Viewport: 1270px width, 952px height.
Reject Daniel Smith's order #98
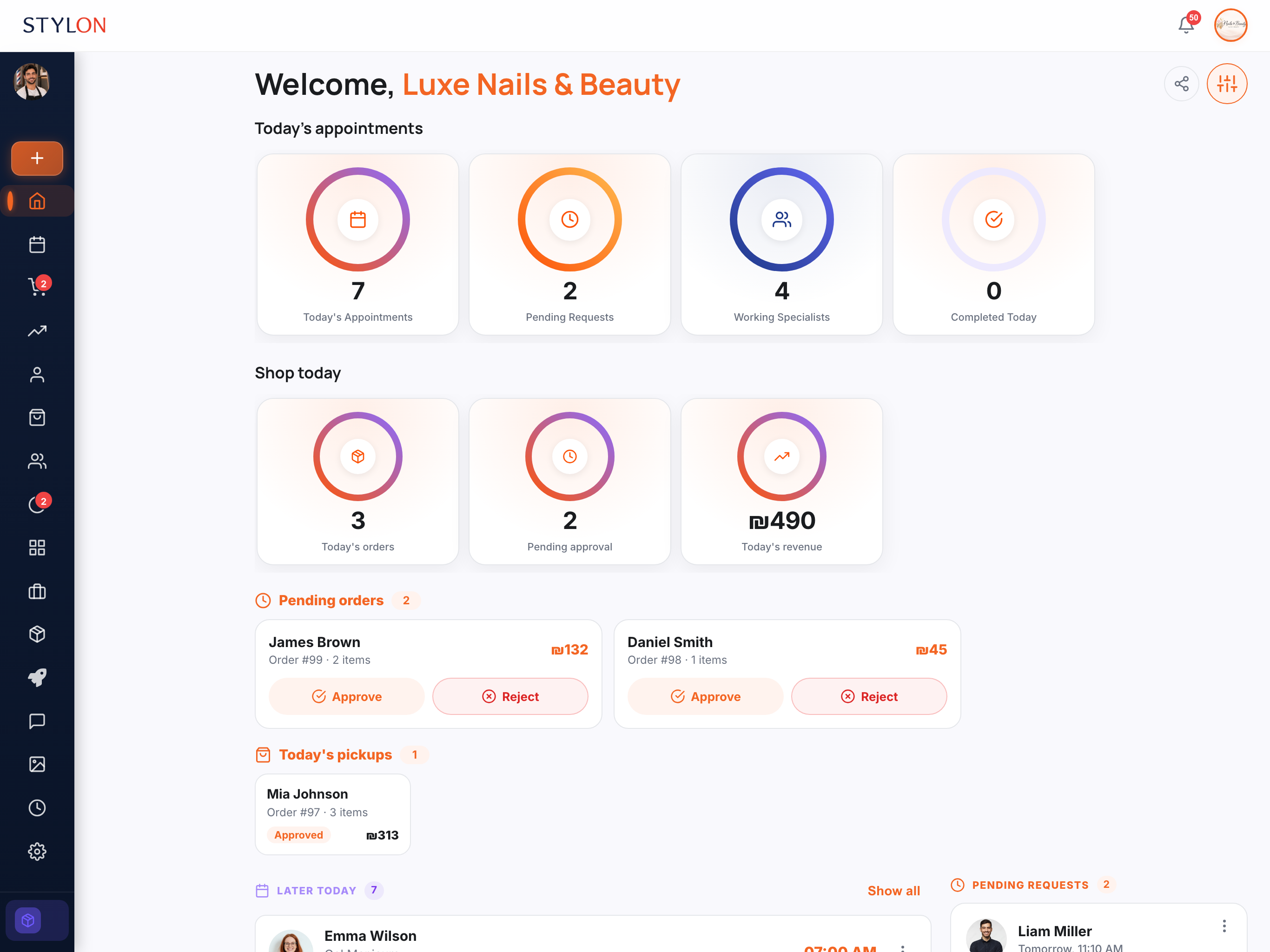pyautogui.click(x=869, y=696)
